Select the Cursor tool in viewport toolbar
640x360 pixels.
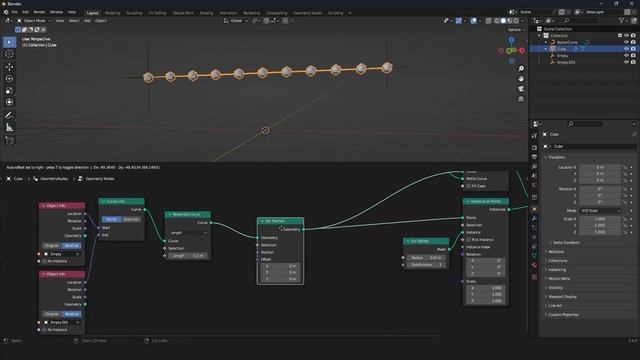coord(9,54)
